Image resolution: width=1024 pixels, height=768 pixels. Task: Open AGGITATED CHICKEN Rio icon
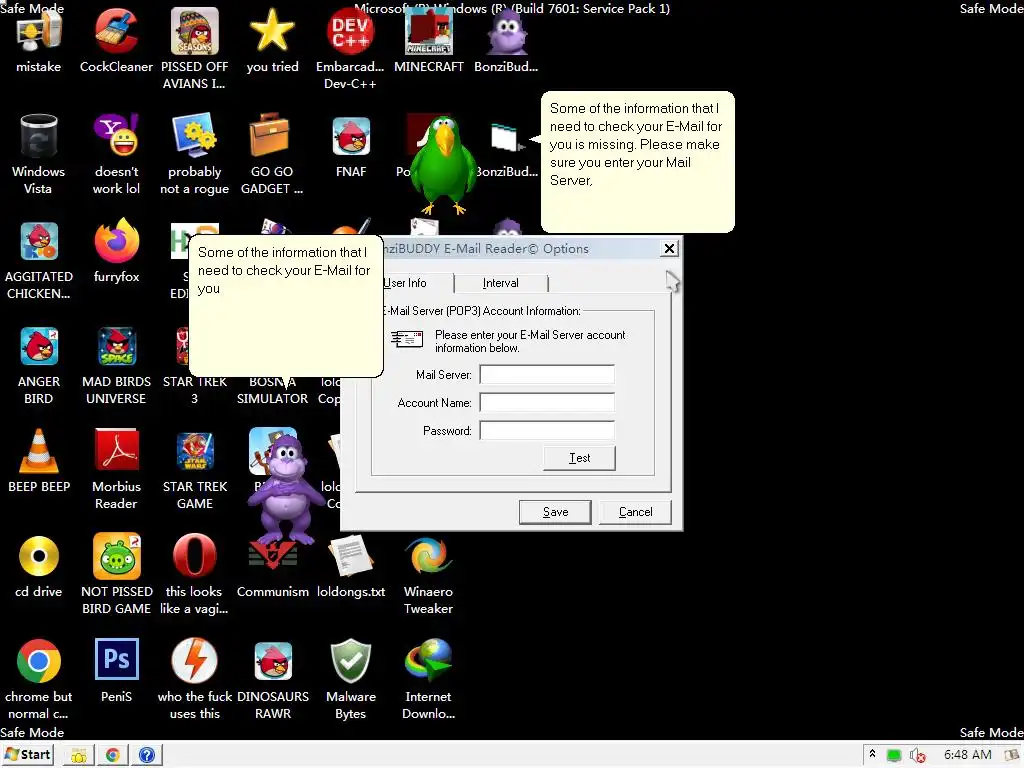point(39,242)
